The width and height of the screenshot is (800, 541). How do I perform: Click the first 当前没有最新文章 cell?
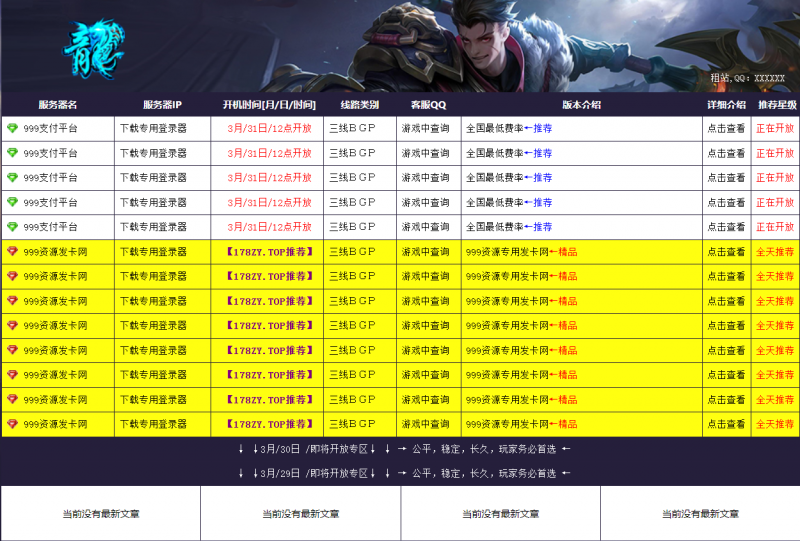(x=101, y=513)
